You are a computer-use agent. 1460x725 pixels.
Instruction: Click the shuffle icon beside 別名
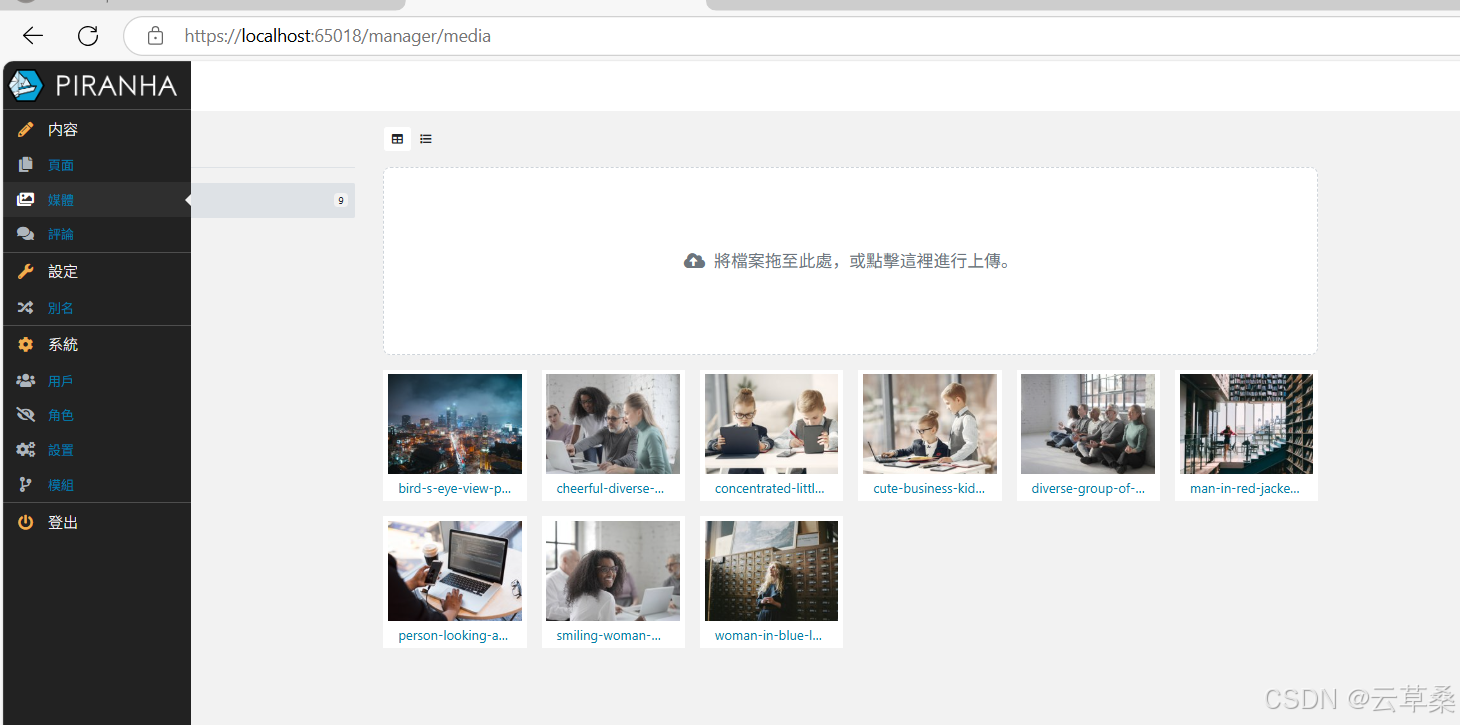(x=26, y=308)
